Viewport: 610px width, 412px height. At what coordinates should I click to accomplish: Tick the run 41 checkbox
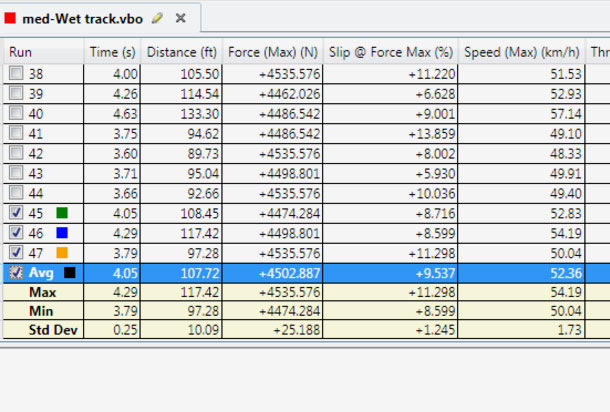point(16,133)
